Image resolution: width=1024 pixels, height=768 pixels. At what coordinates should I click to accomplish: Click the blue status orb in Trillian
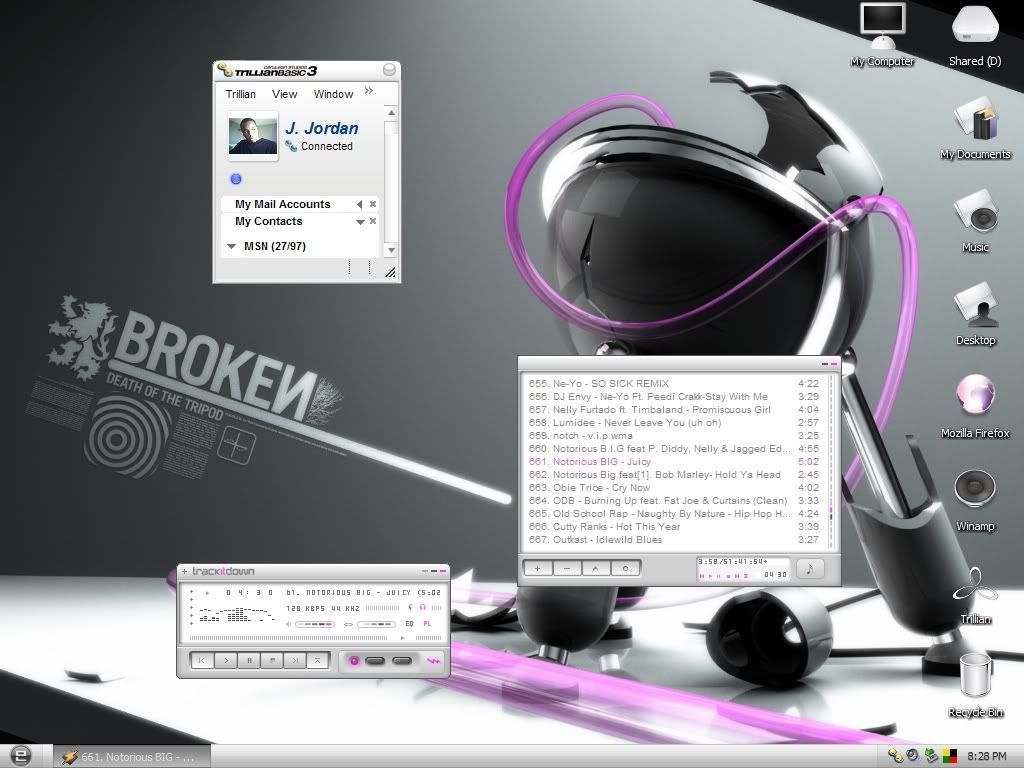(236, 179)
